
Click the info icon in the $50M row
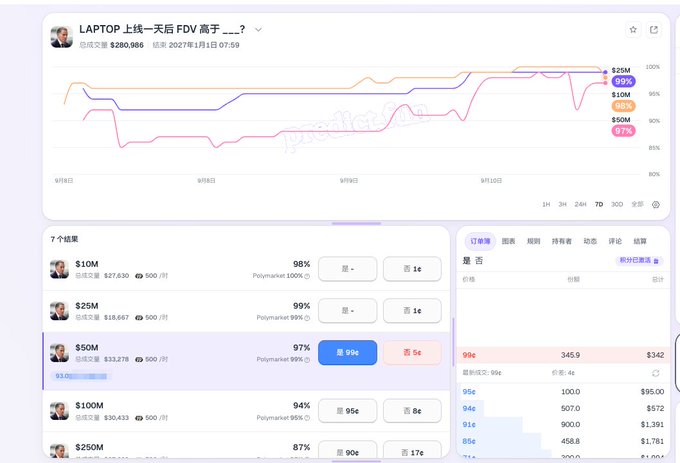click(307, 359)
